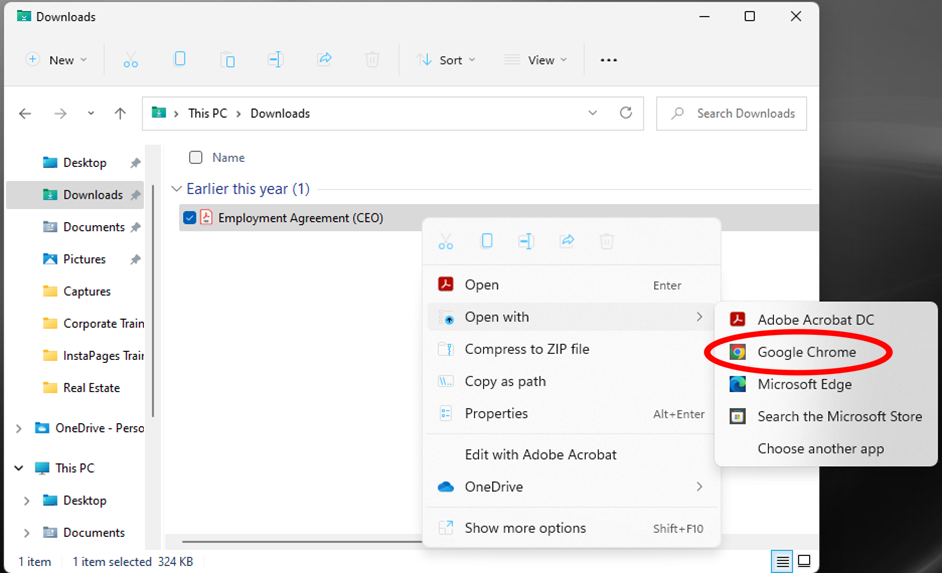
Task: Go up one folder level
Action: [120, 114]
